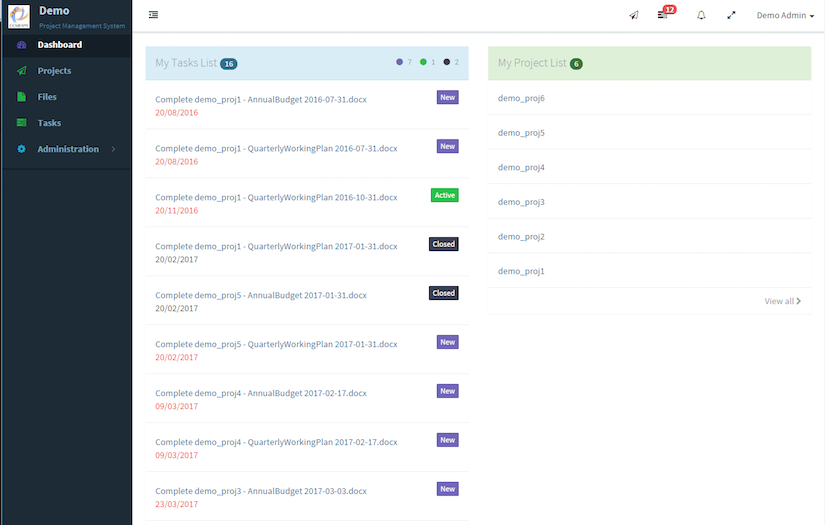Click the Administration gear icon in sidebar
Viewport: 825px width, 525px height.
click(x=22, y=149)
